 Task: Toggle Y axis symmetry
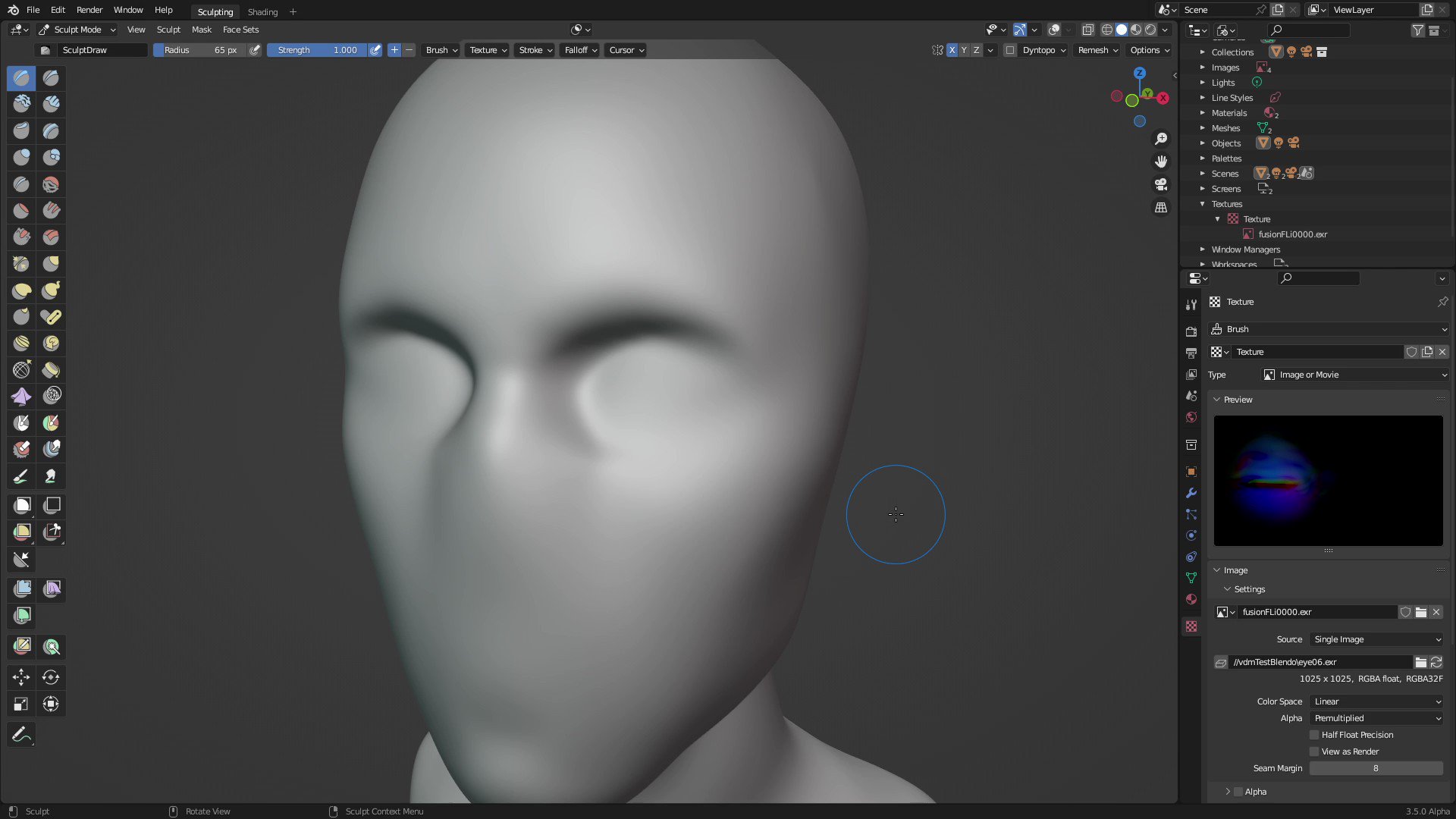[x=964, y=50]
